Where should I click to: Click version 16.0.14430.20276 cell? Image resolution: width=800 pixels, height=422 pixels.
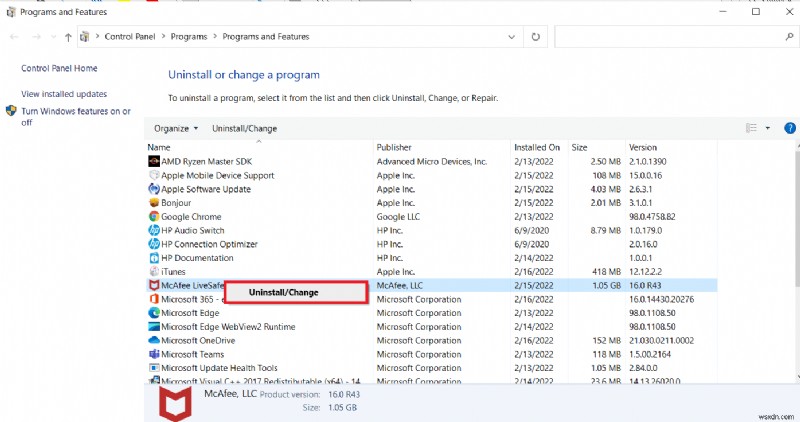tap(661, 300)
